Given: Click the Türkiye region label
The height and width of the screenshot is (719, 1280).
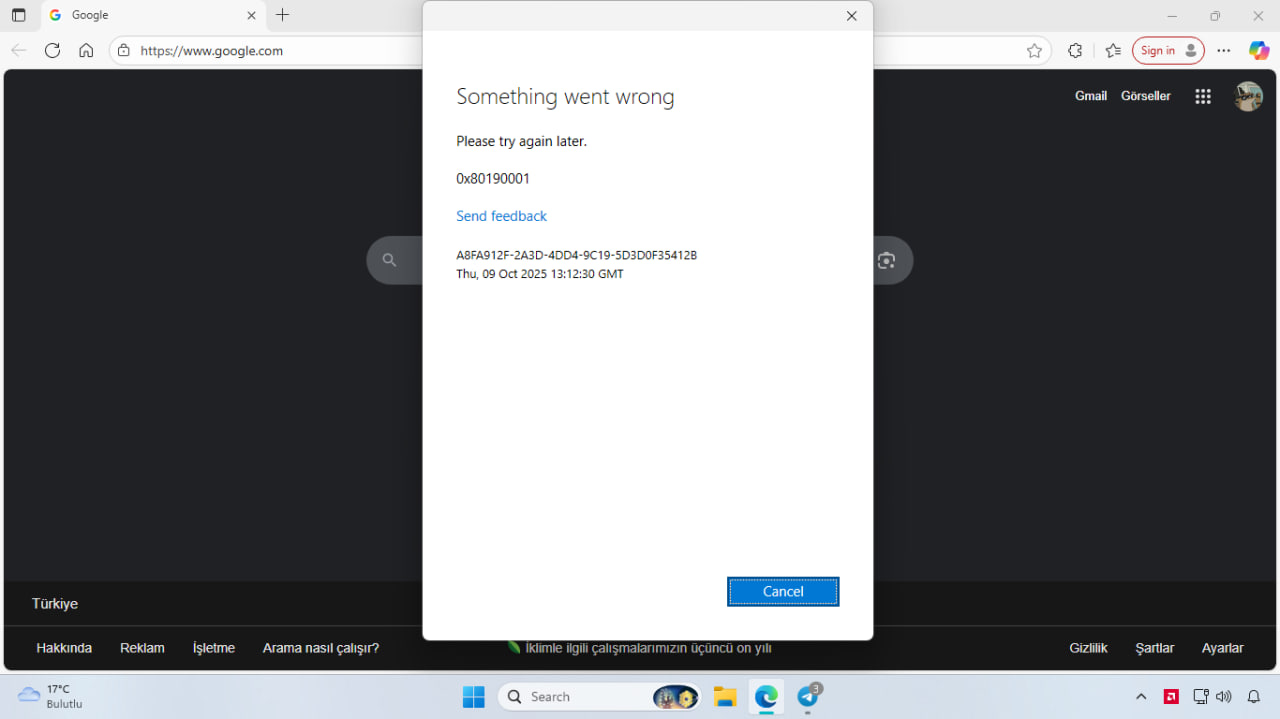Looking at the screenshot, I should (x=55, y=604).
